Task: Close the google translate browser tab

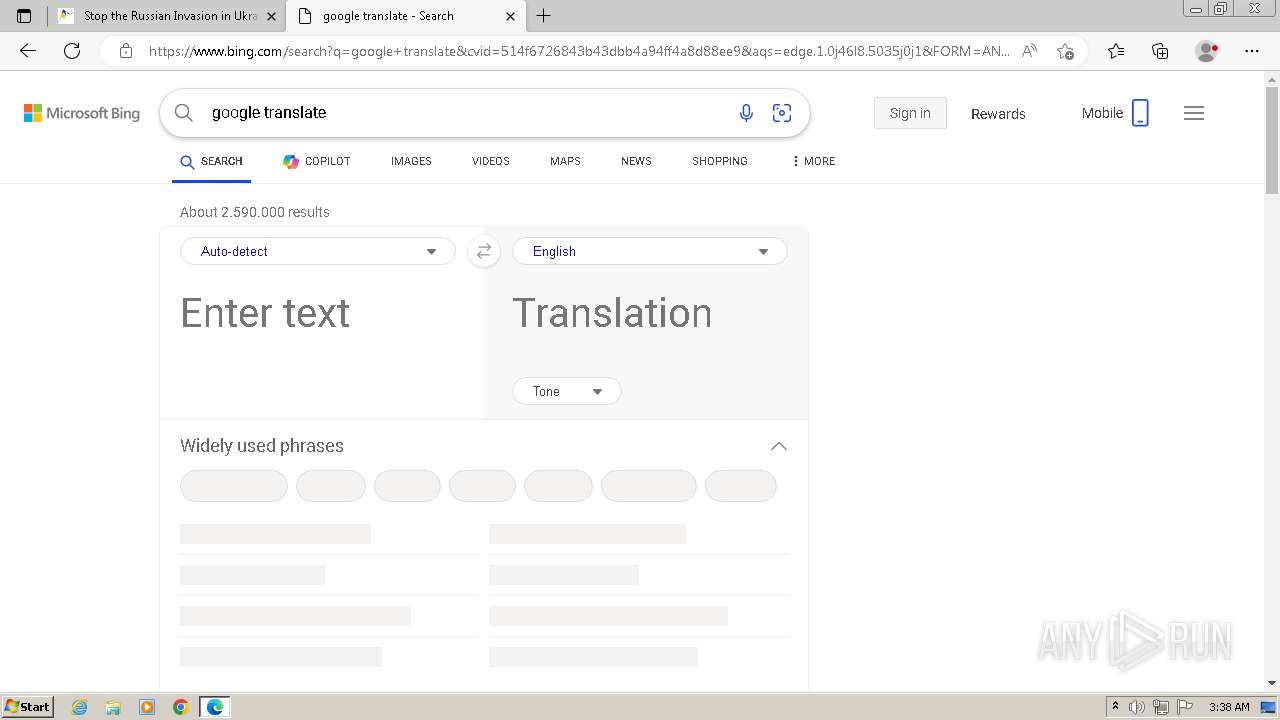Action: (511, 16)
